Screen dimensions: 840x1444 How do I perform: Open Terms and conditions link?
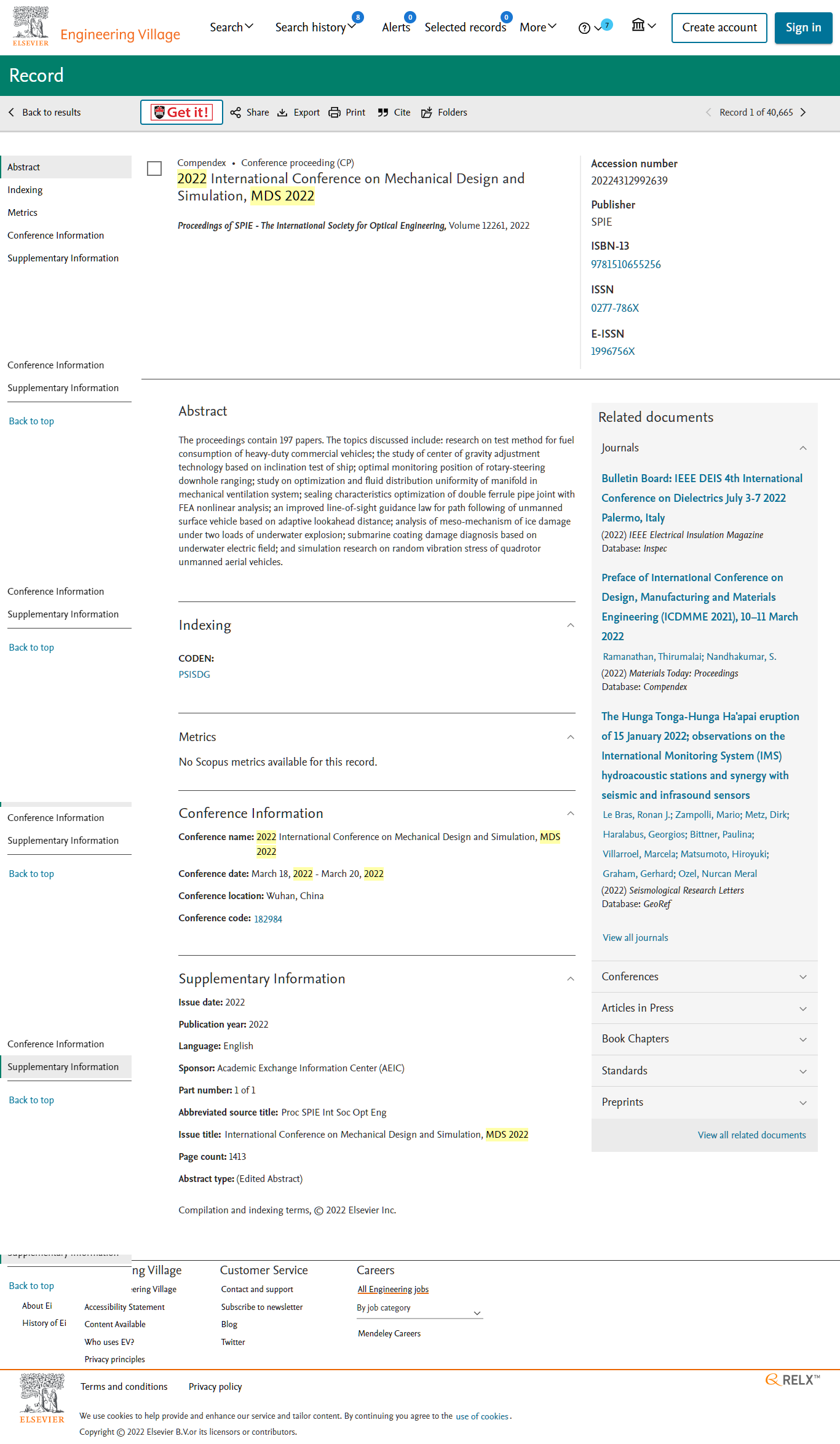tap(124, 1387)
